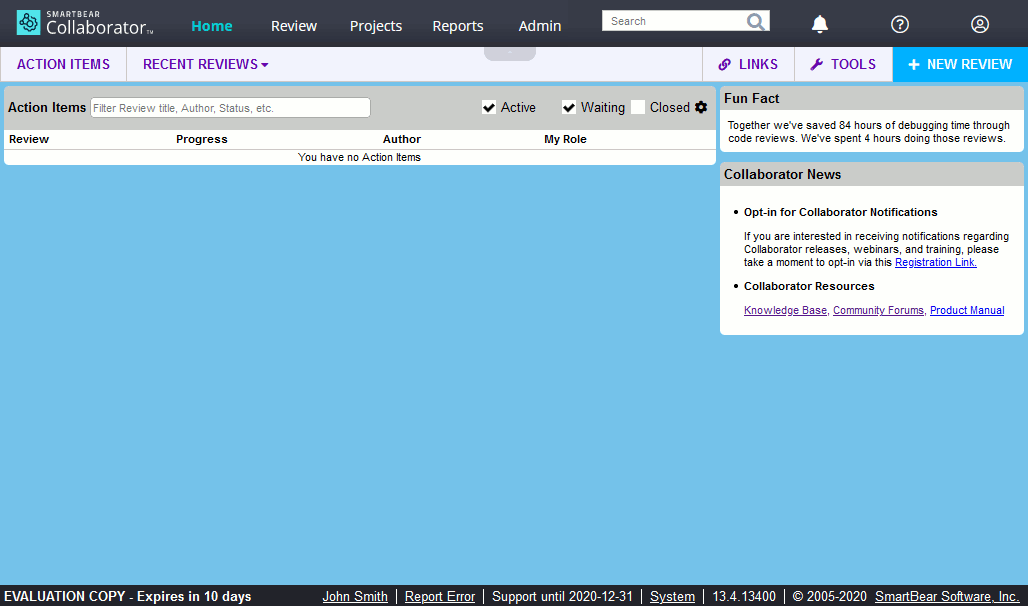This screenshot has height=606, width=1028.
Task: Click the NEW REVIEW button
Action: coord(959,64)
